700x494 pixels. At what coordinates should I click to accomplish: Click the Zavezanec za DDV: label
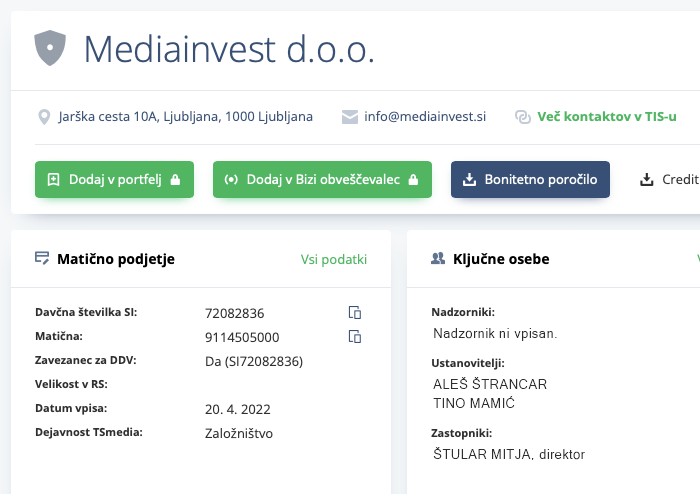point(86,360)
